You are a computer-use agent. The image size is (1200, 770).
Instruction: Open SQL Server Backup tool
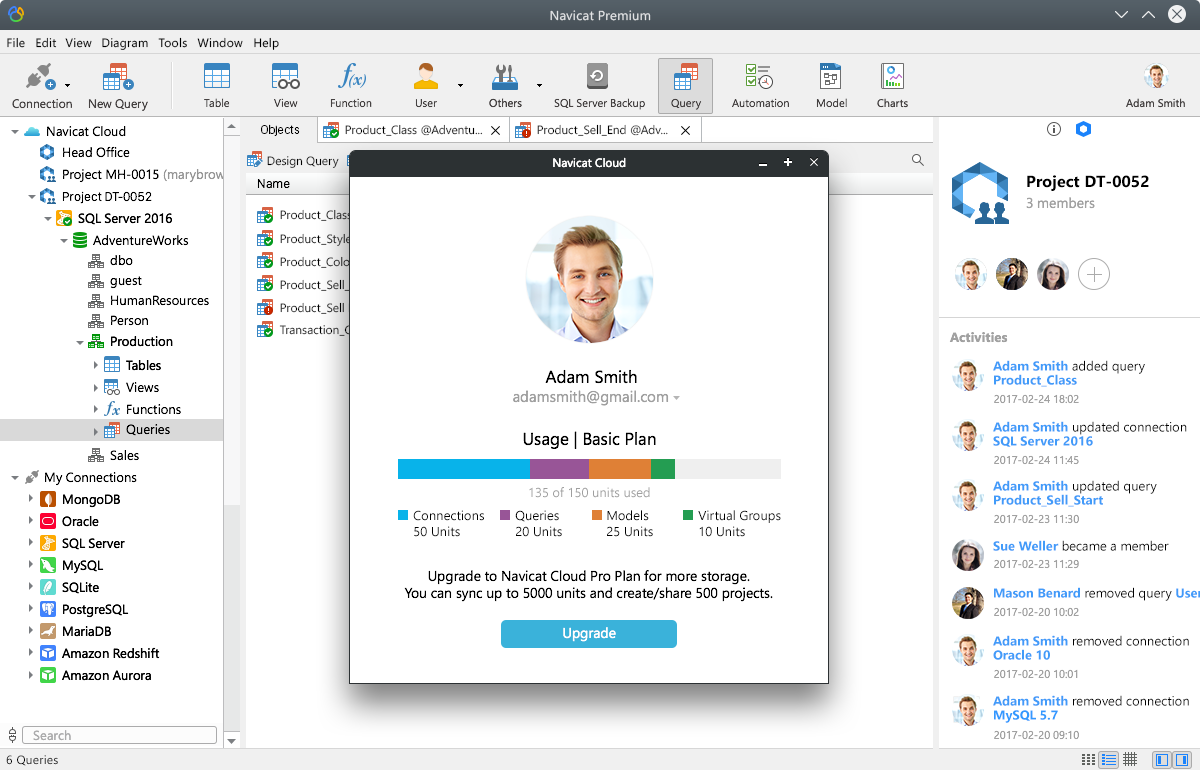[599, 86]
